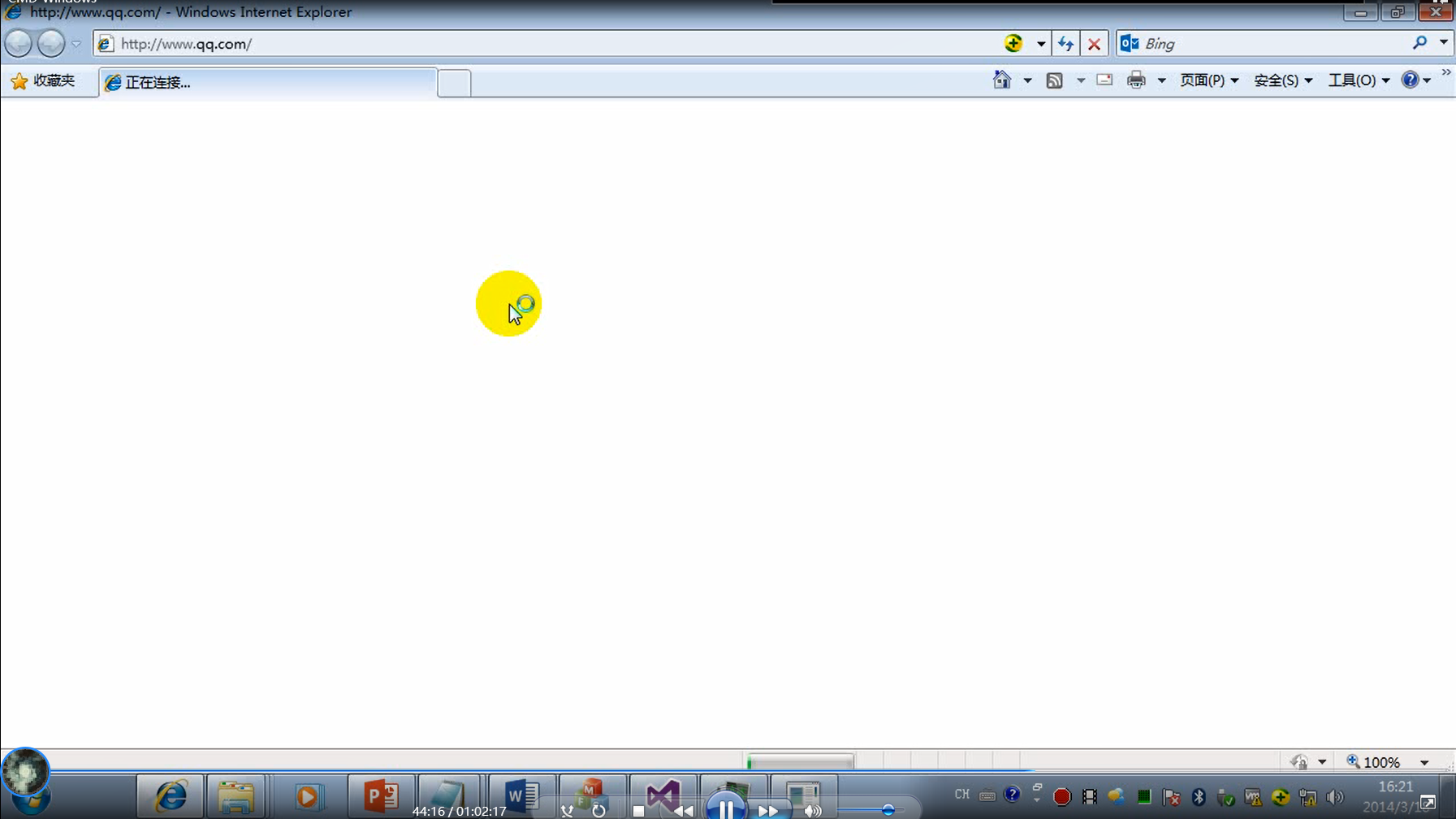Screen dimensions: 1456x819
Task: Click the Home page icon
Action: 1002,80
